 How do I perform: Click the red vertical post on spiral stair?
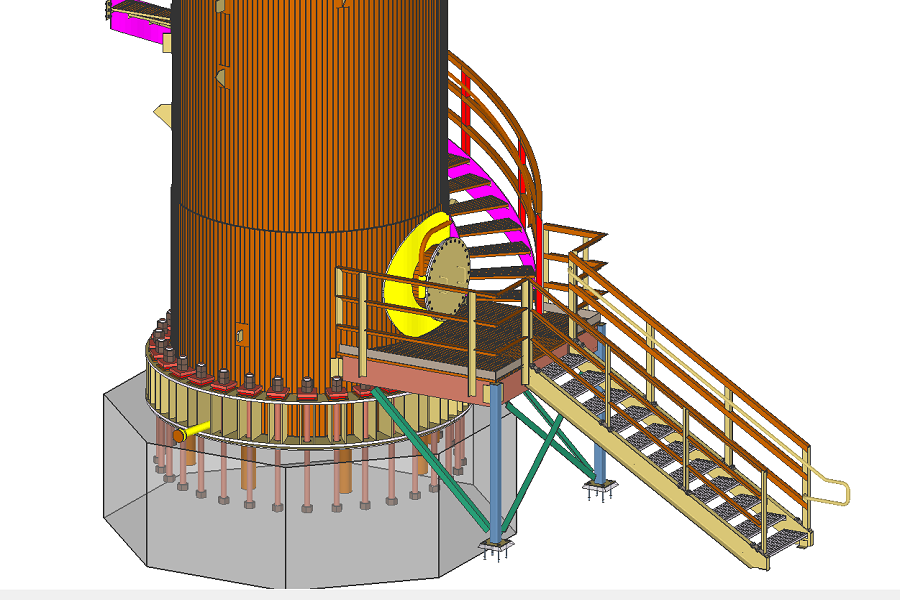(x=466, y=110)
